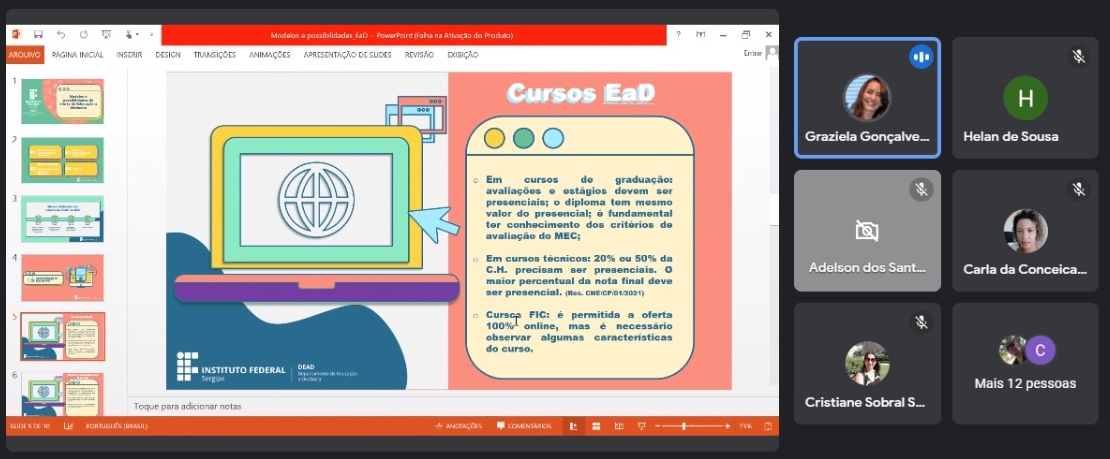Open the ARQUIVO tab
Screen dimensions: 1110x459
24,55
